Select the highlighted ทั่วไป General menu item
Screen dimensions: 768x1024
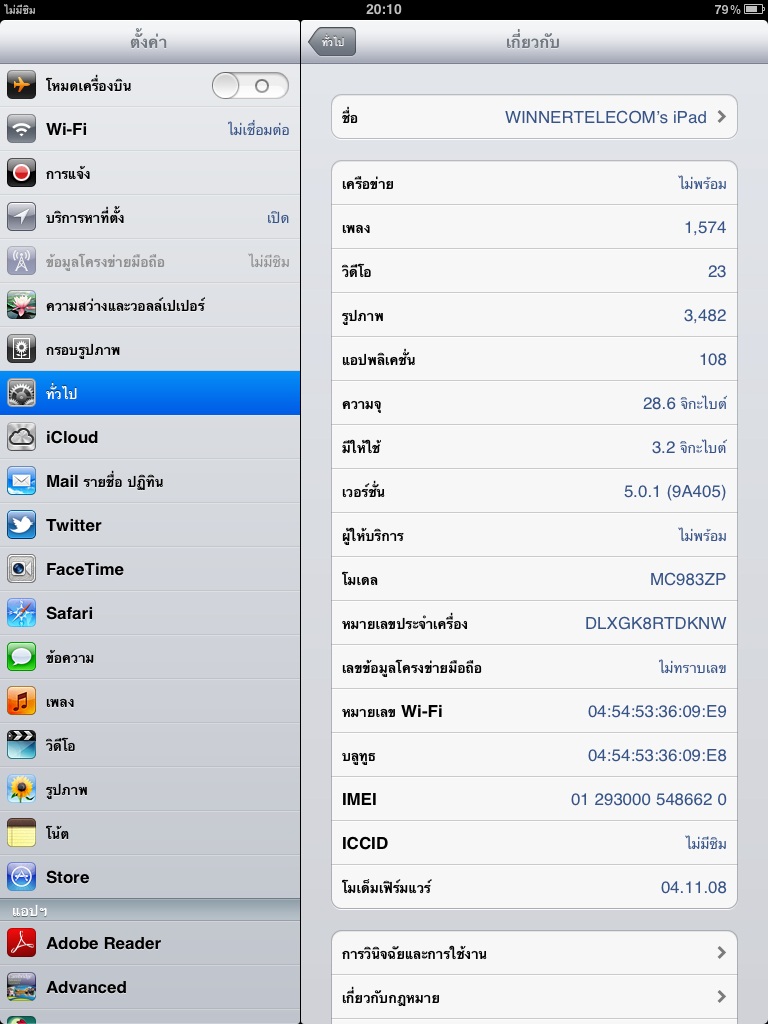coord(150,393)
